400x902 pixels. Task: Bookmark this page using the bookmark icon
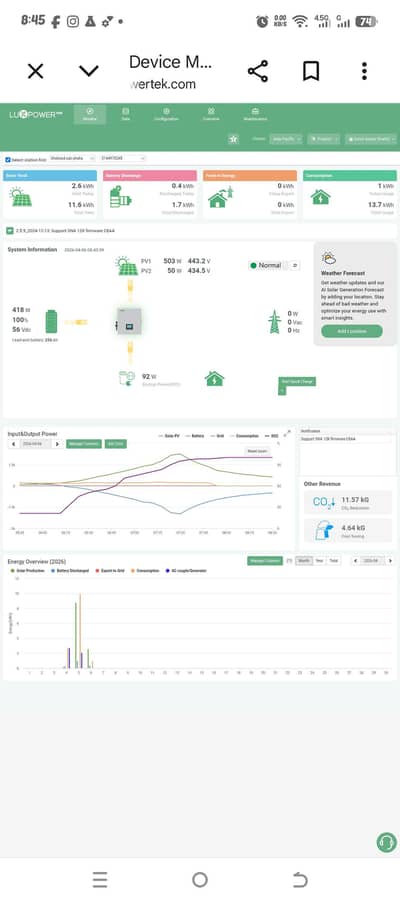point(311,71)
